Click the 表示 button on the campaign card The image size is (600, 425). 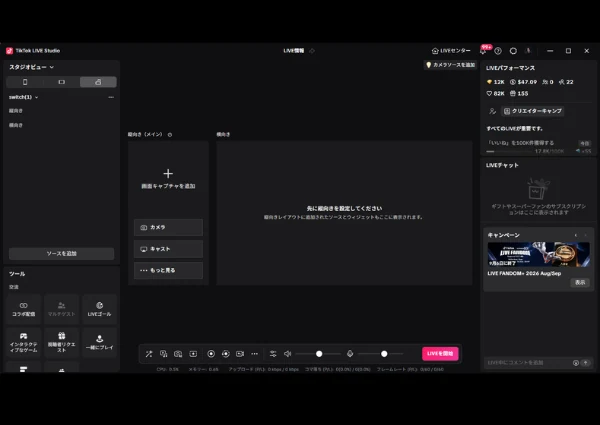[580, 282]
